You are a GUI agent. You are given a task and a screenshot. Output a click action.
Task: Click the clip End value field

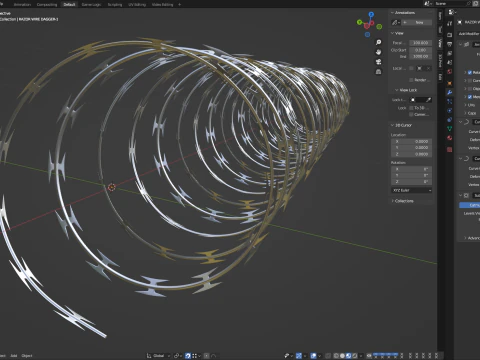(421, 56)
